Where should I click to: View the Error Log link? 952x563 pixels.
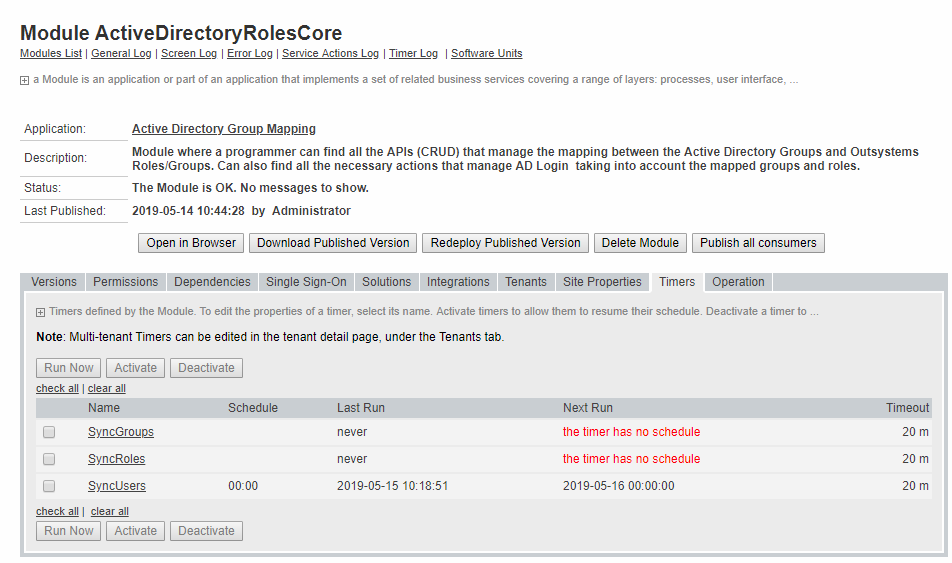pos(249,53)
